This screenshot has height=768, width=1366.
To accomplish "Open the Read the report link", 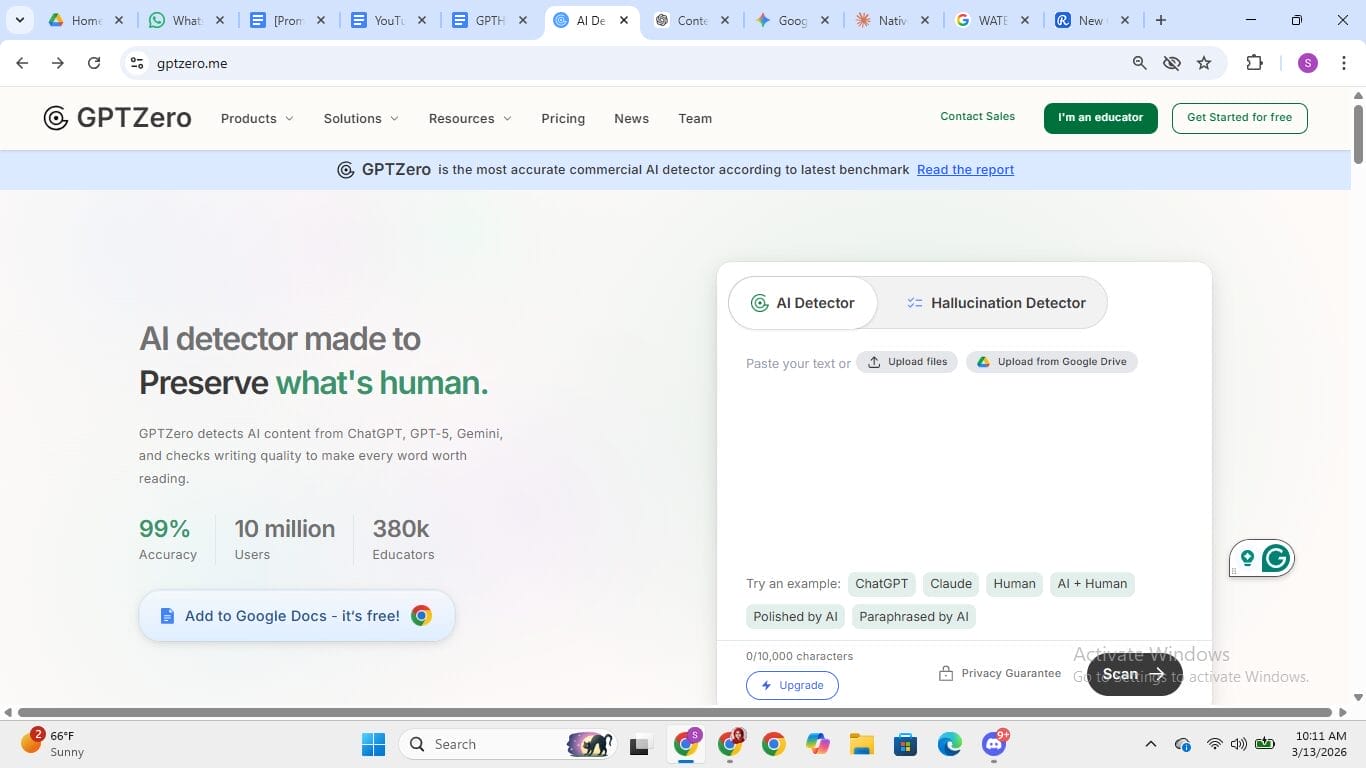I will (x=965, y=170).
